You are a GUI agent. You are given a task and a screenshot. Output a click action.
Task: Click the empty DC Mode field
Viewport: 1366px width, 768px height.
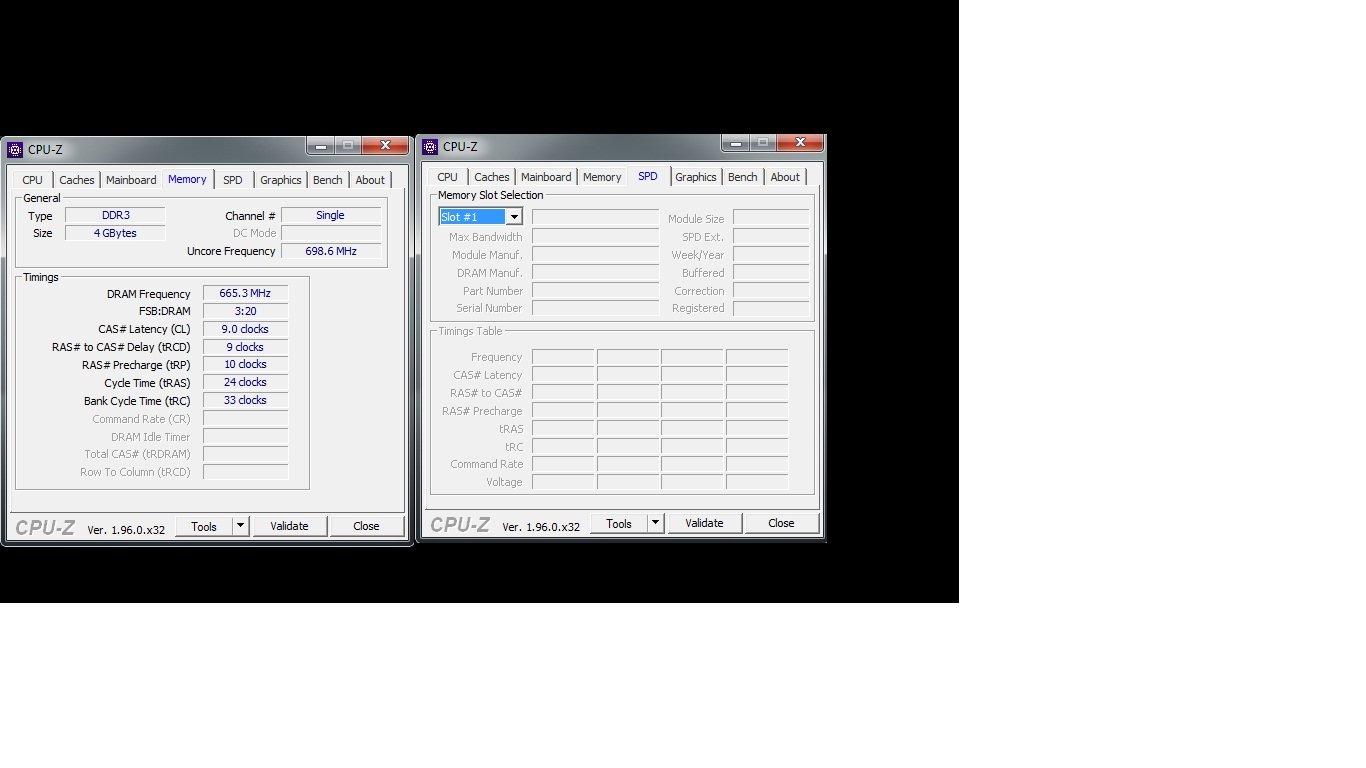(x=331, y=233)
